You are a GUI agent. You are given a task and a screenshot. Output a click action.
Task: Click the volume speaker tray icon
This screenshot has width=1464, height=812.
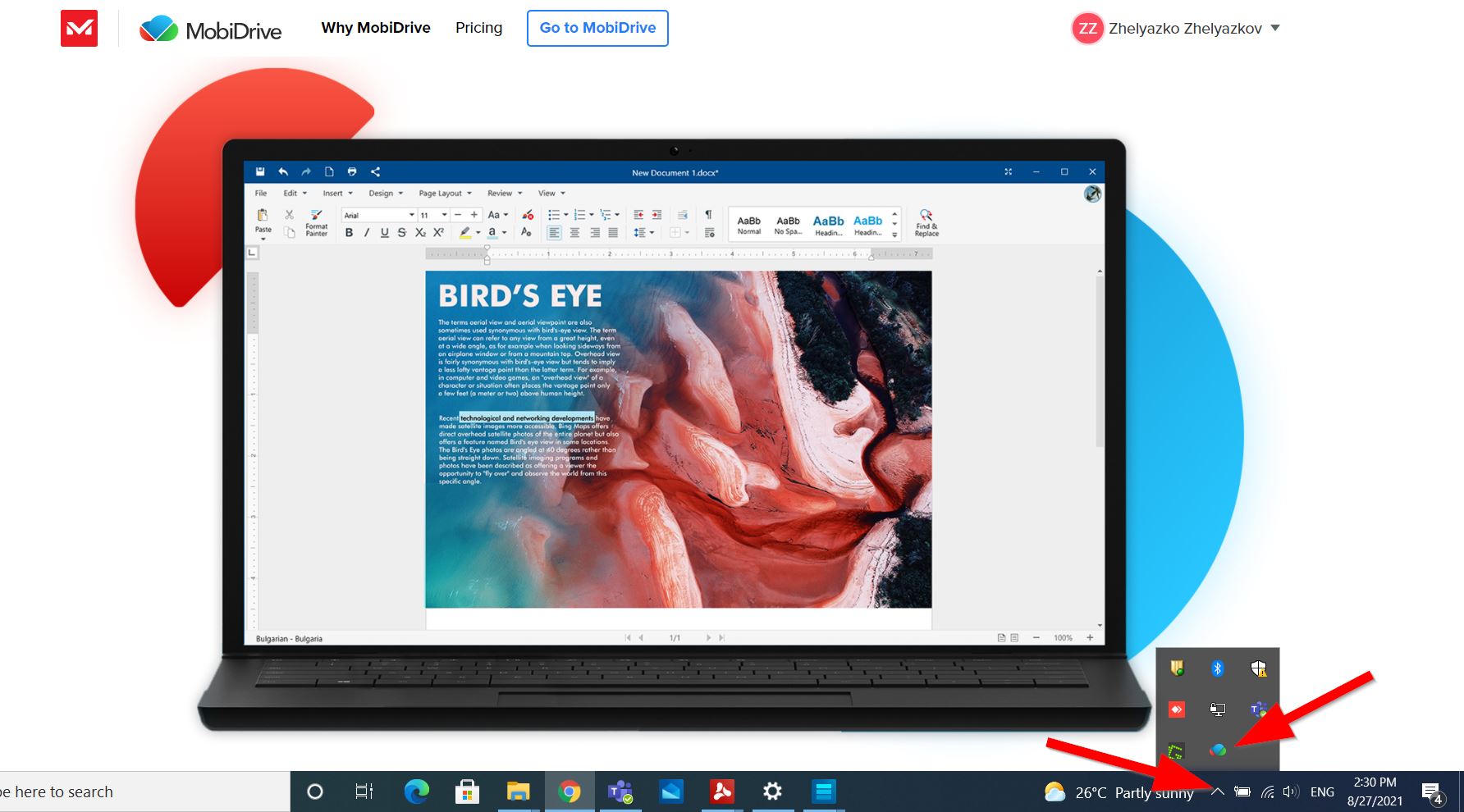tap(1291, 791)
